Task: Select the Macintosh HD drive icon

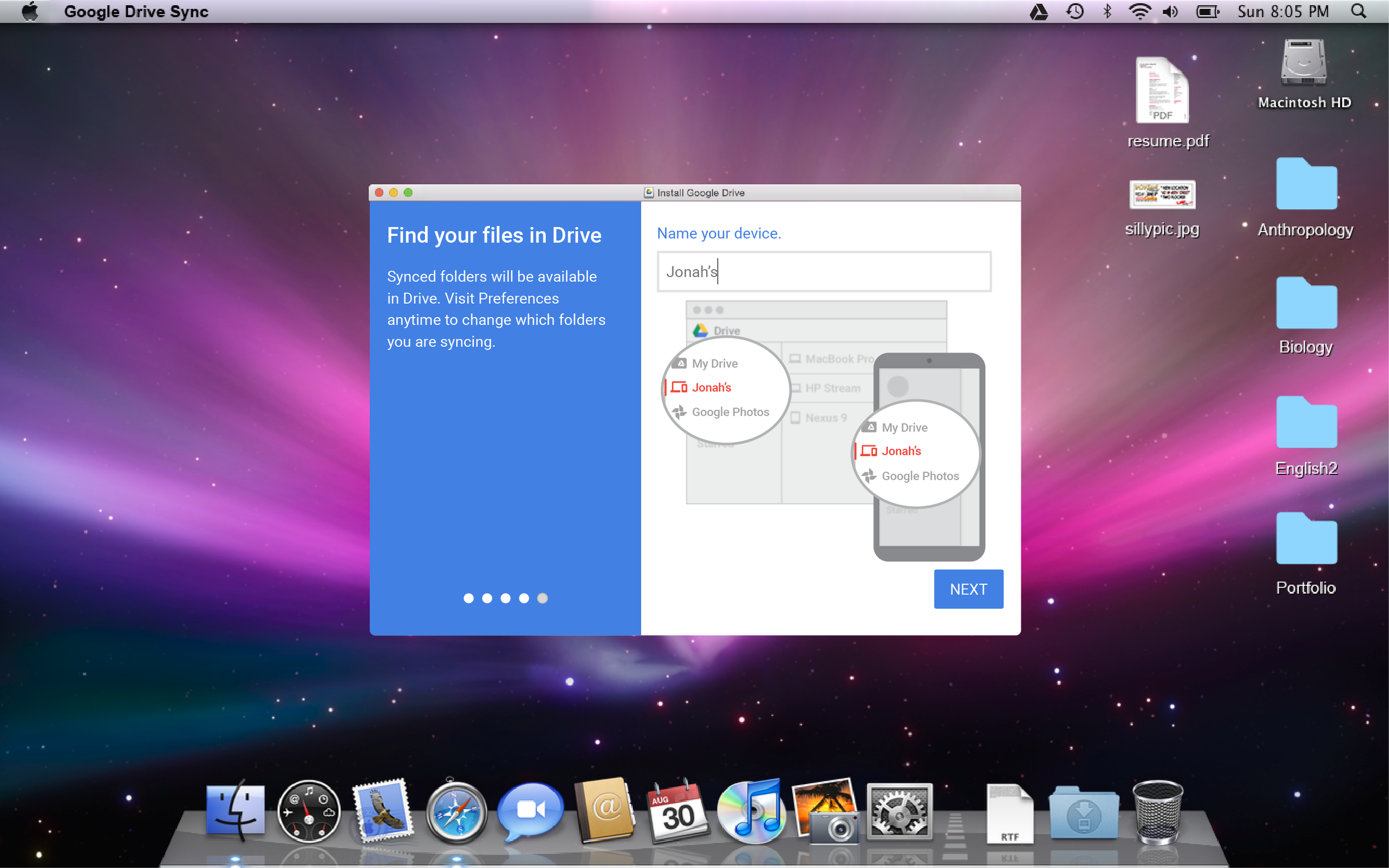Action: point(1303,62)
